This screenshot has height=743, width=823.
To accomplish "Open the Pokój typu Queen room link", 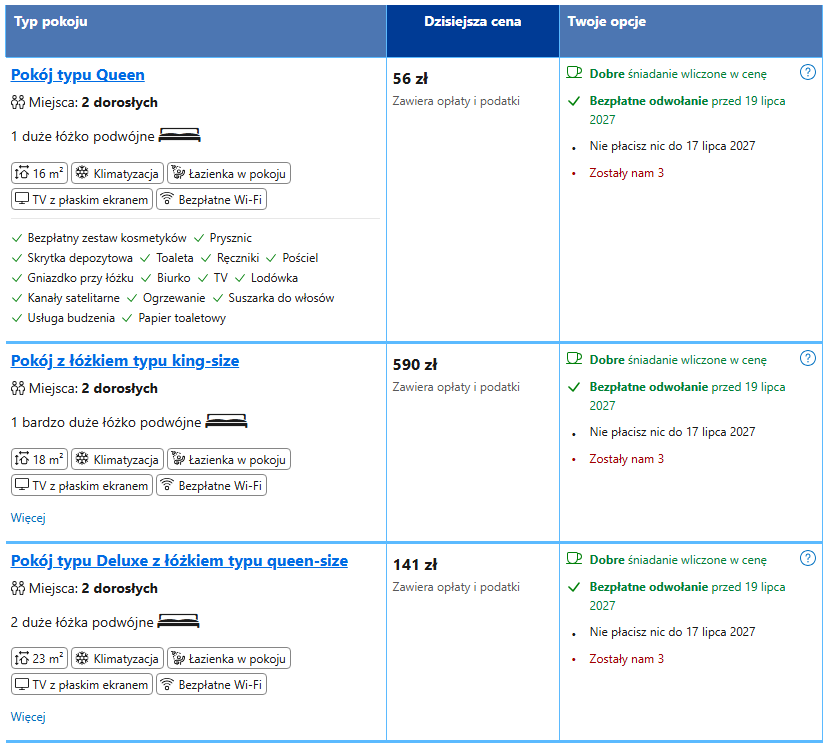I will coord(78,75).
